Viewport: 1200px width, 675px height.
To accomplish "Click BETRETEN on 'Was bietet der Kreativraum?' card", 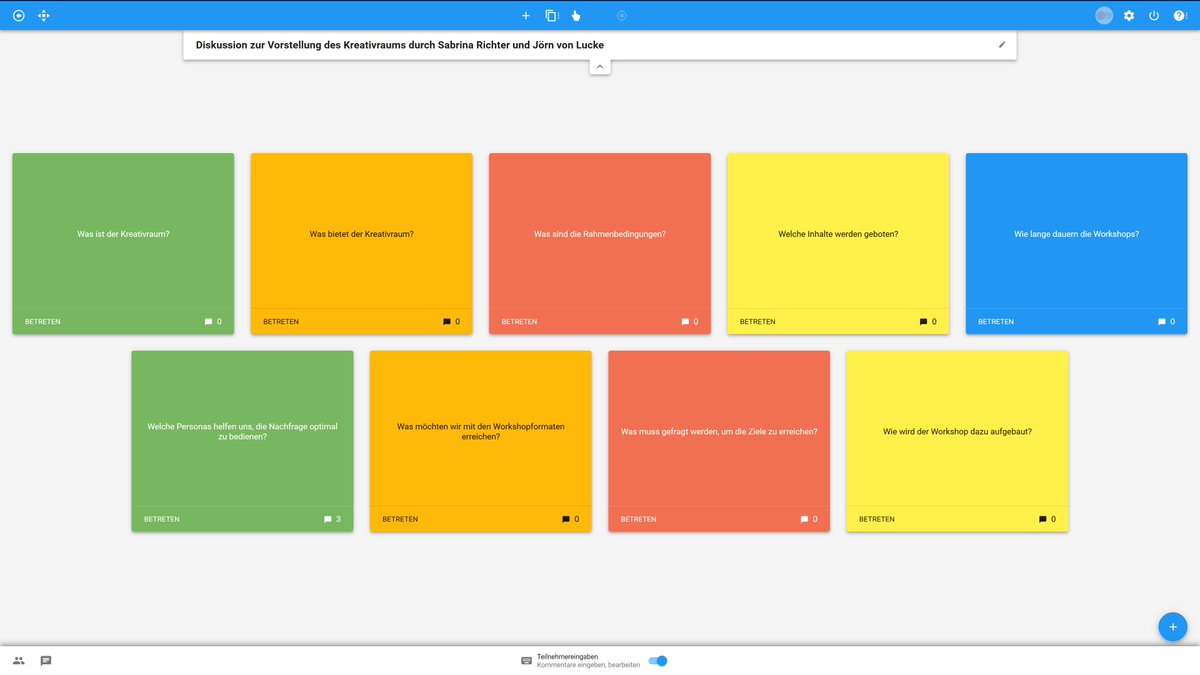I will (x=281, y=322).
